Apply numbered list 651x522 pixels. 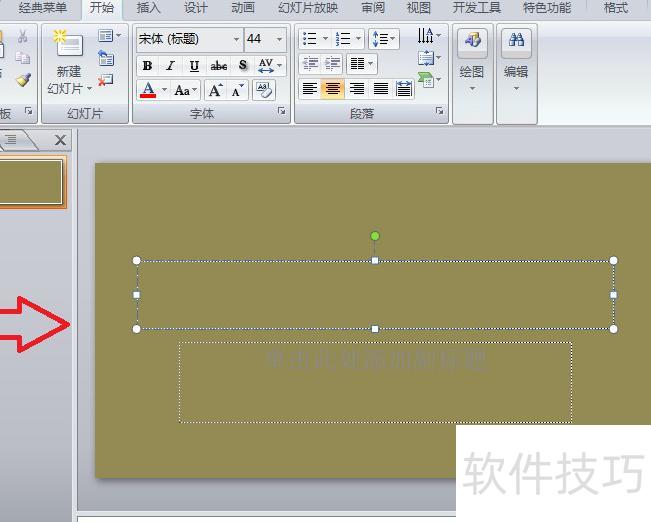343,39
